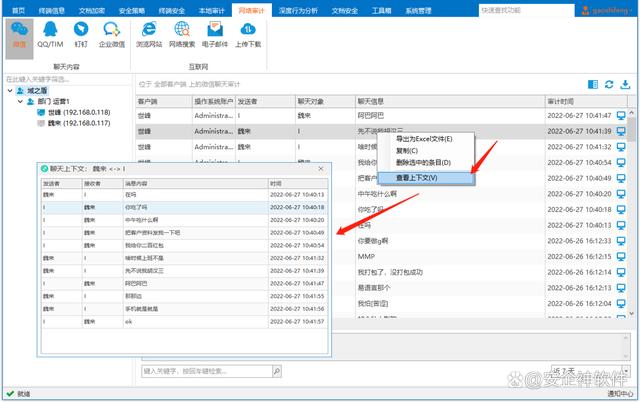Switch to the 文档加密 tab
The image size is (640, 402).
coord(91,11)
